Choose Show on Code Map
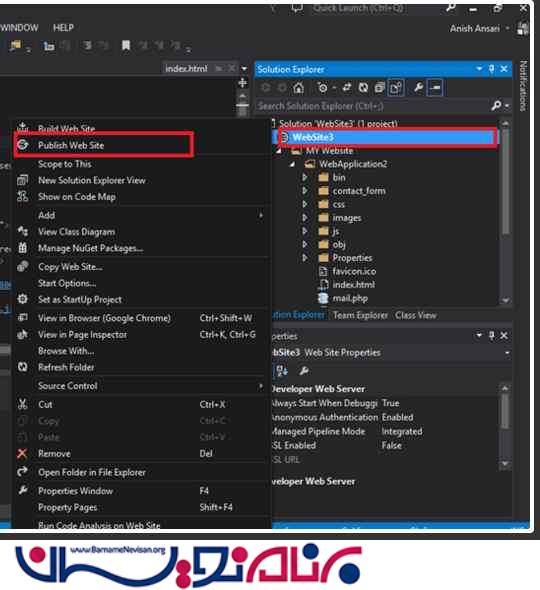 [77, 196]
